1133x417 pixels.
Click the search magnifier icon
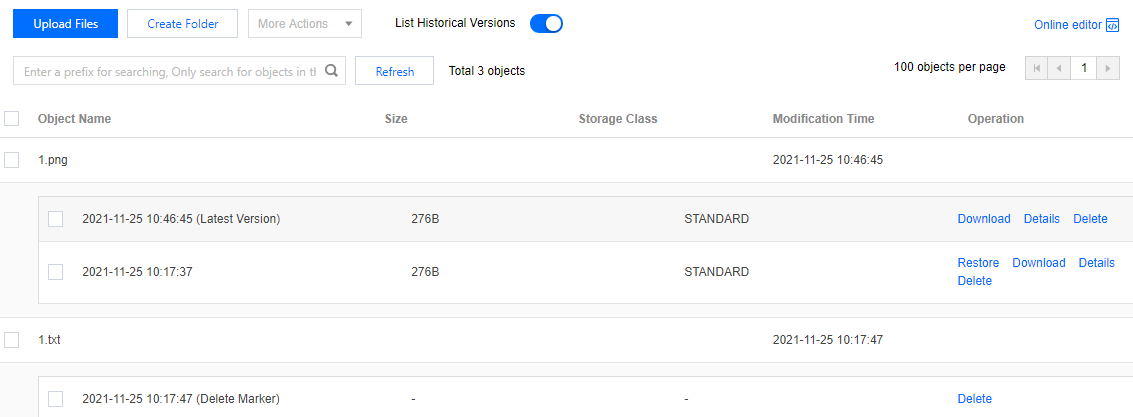(x=331, y=71)
